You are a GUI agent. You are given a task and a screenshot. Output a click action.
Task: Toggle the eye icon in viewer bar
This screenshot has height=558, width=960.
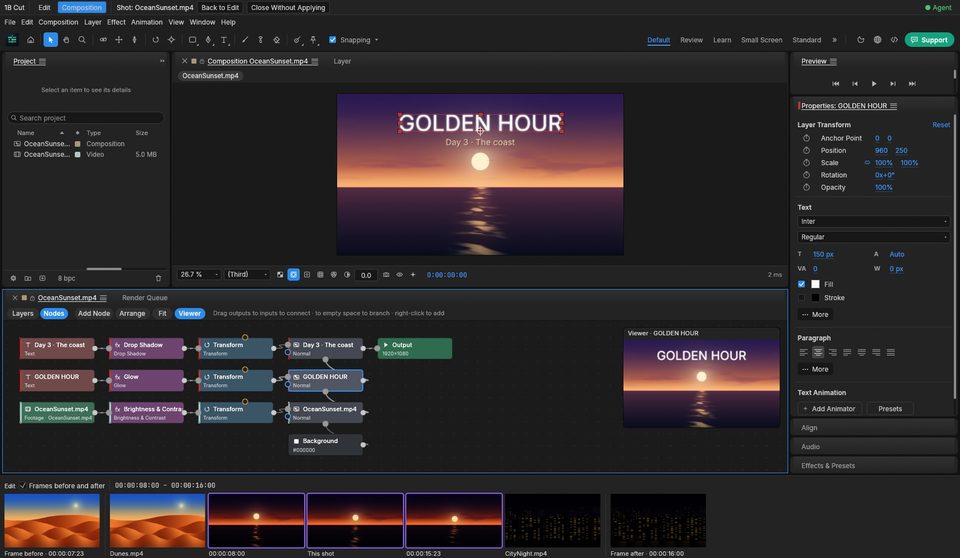399,275
